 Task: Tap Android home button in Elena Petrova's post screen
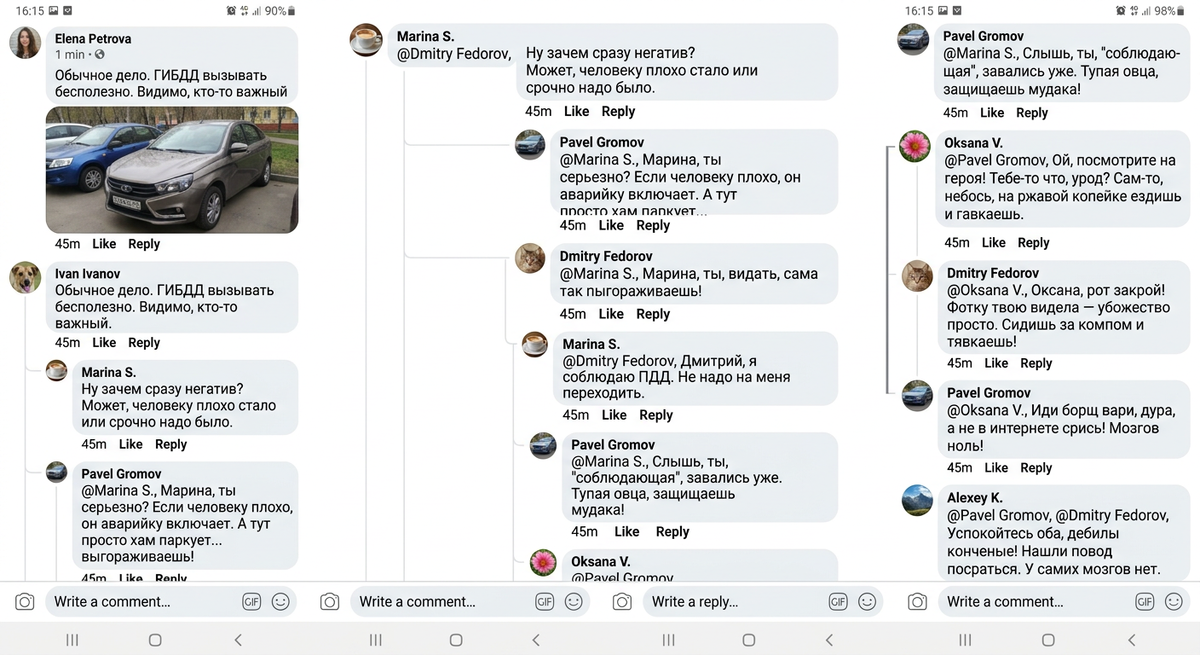click(x=155, y=640)
